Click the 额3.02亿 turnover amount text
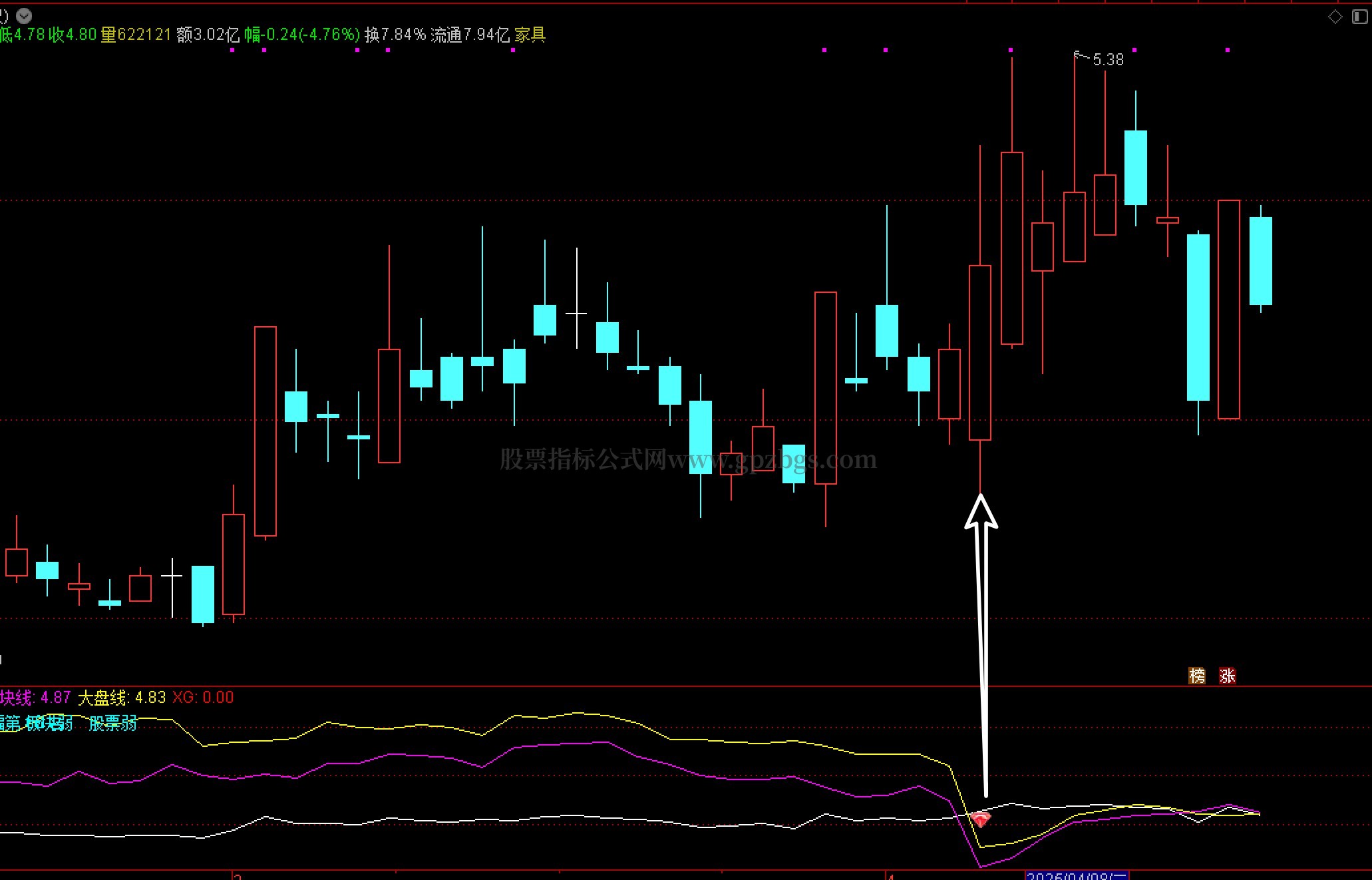Screen dimensions: 1372x880 [x=208, y=34]
